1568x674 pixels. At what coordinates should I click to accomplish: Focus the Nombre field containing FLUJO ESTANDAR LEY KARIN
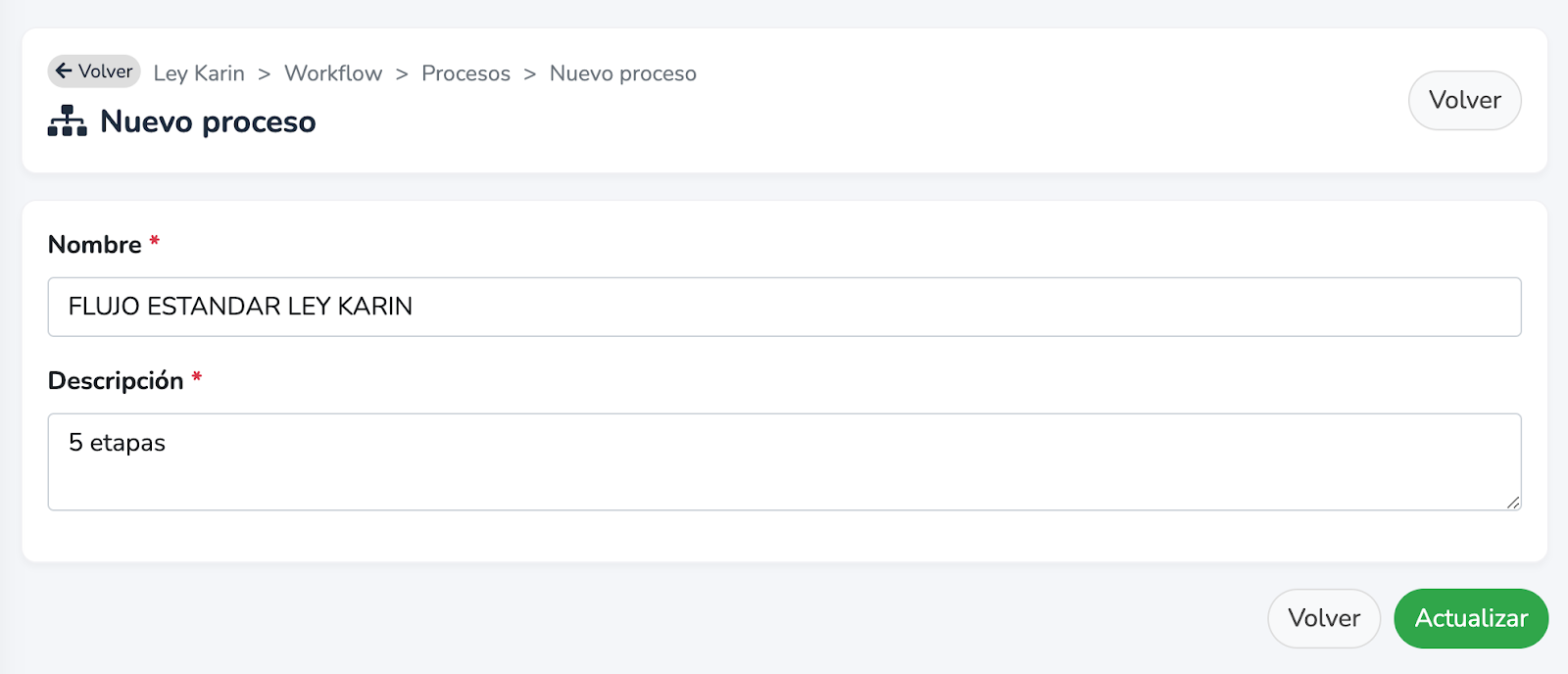(784, 307)
